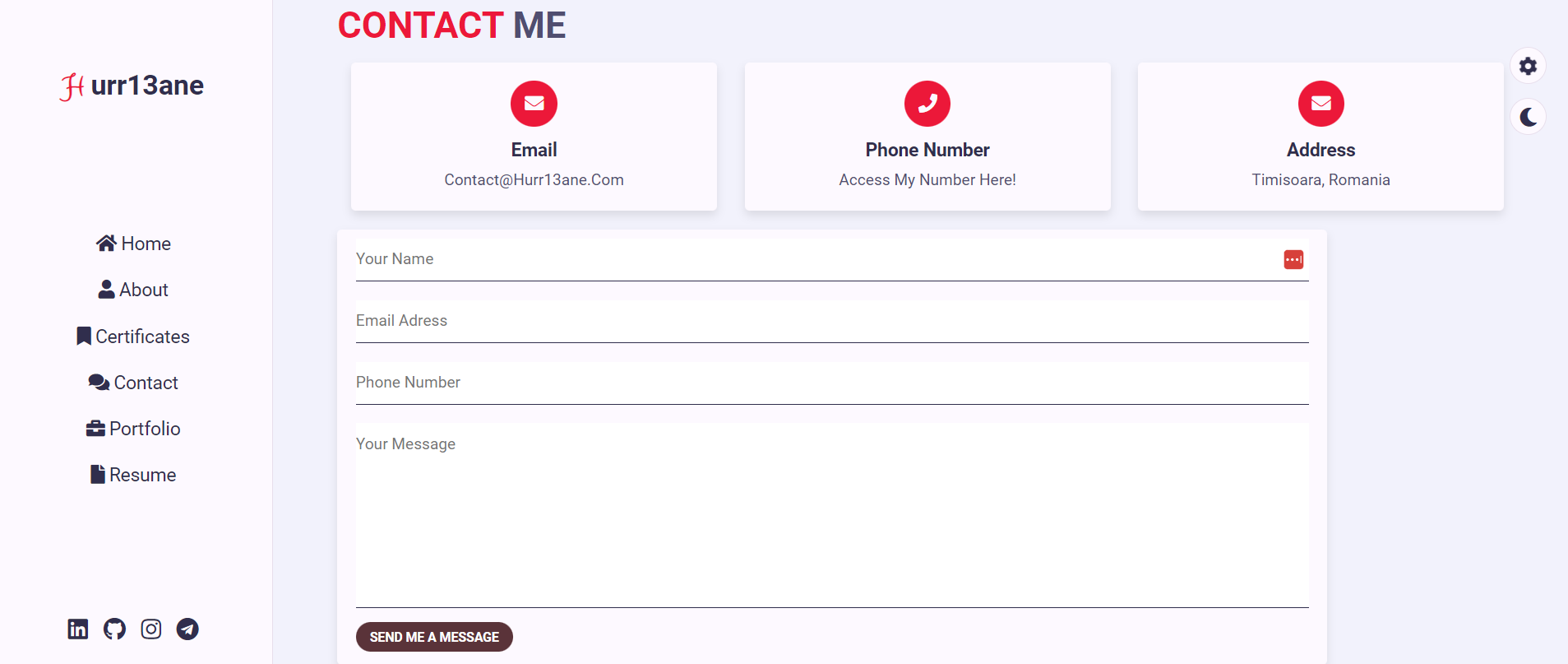
Task: Select the Phone Number input field
Action: tap(831, 383)
